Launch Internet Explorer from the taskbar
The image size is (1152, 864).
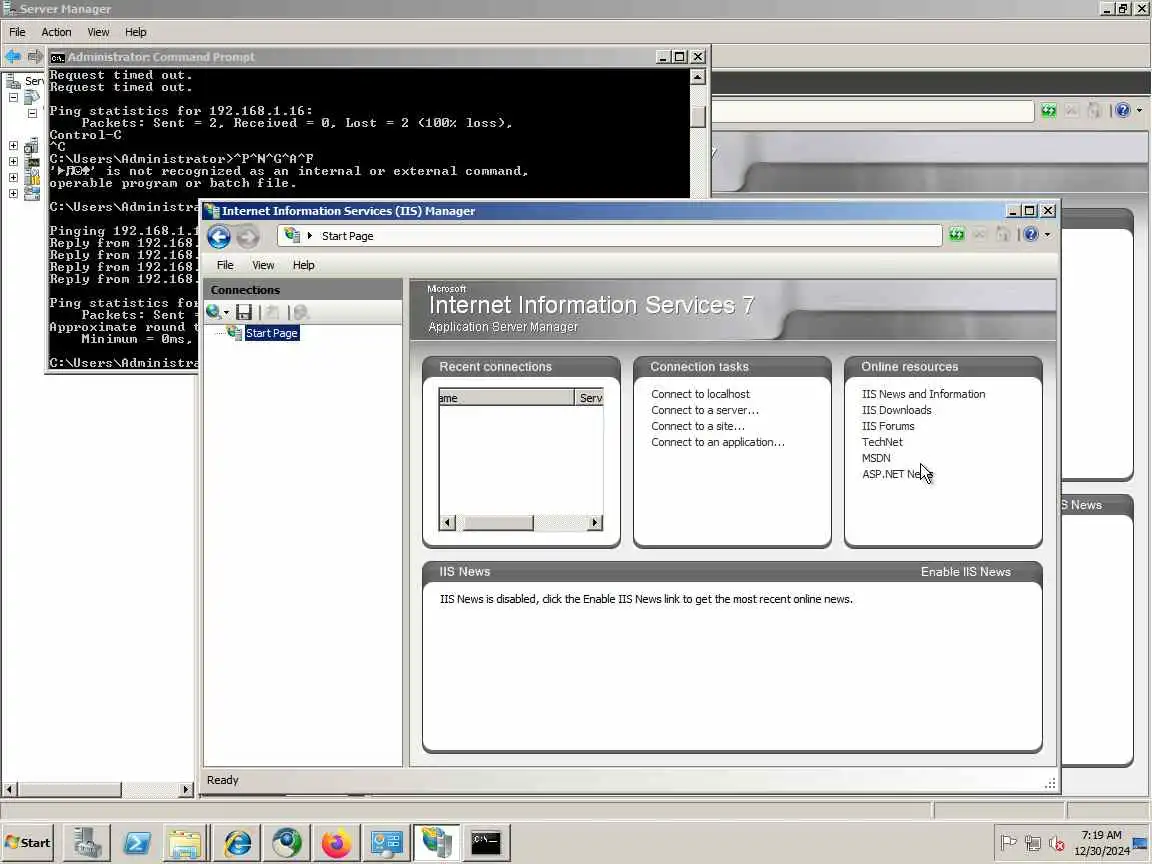pyautogui.click(x=237, y=843)
